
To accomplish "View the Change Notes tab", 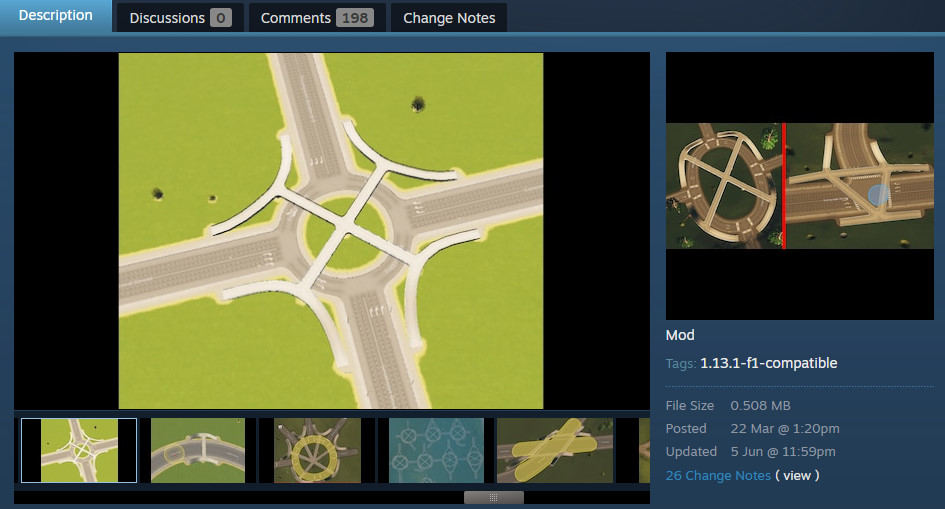I will (x=449, y=18).
